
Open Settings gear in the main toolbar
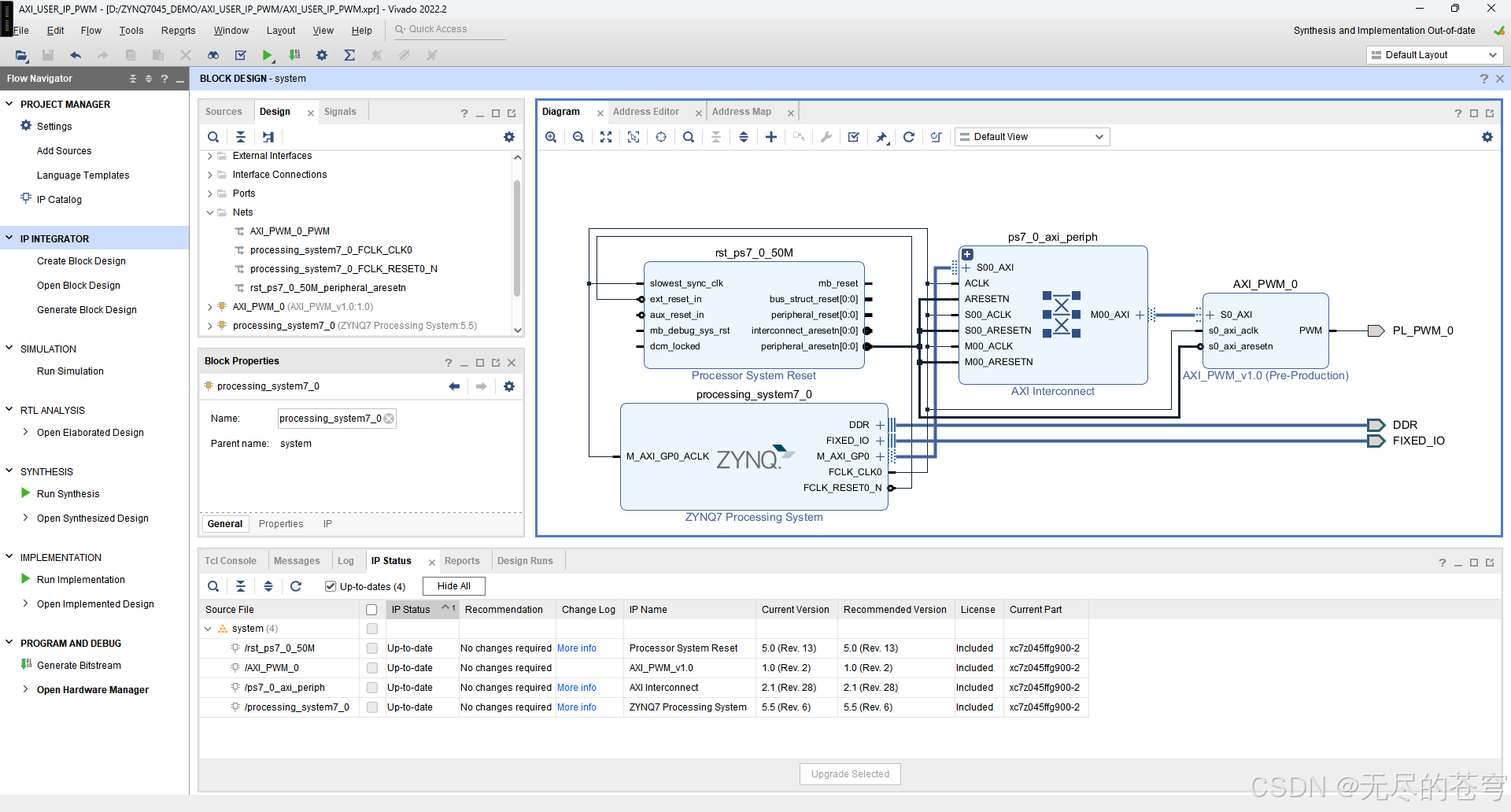click(x=322, y=55)
